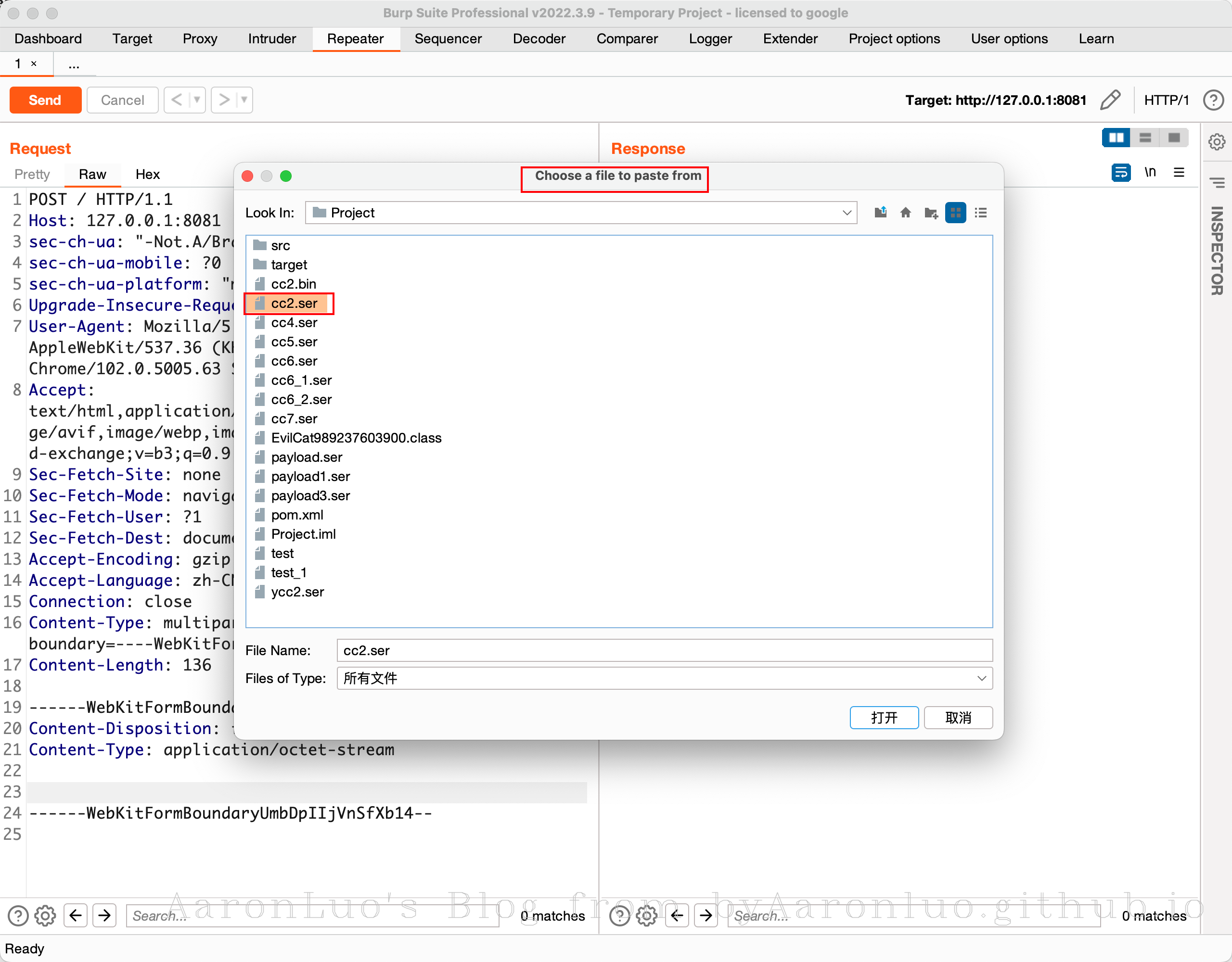Open the Inspector settings gear icon
Image resolution: width=1232 pixels, height=962 pixels.
[x=1217, y=141]
